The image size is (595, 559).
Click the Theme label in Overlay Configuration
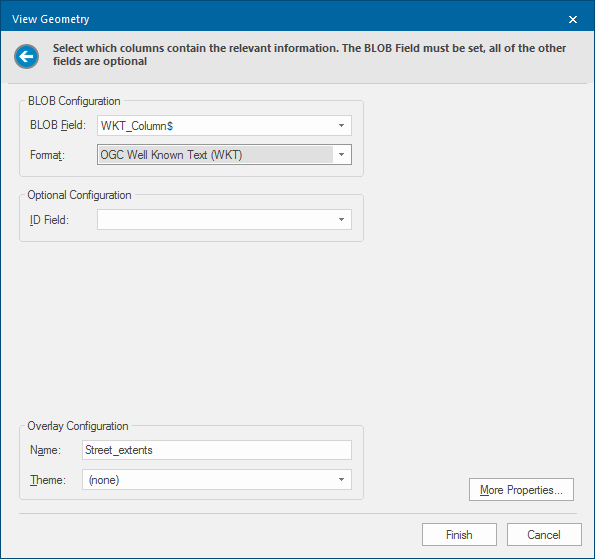click(x=48, y=480)
